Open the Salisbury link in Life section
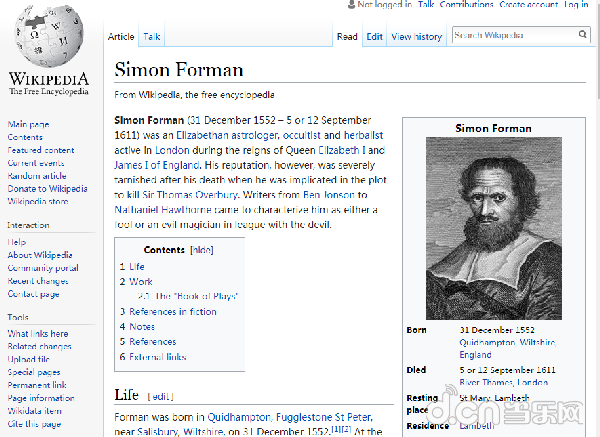 point(157,432)
